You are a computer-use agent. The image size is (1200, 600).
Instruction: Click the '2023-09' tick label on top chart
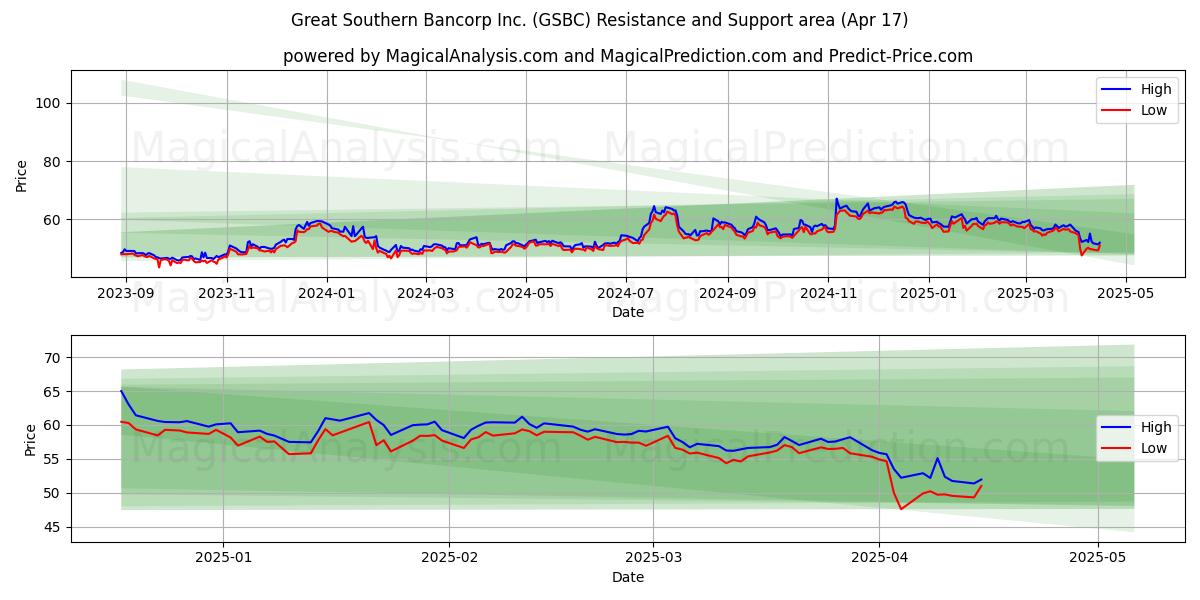(126, 293)
